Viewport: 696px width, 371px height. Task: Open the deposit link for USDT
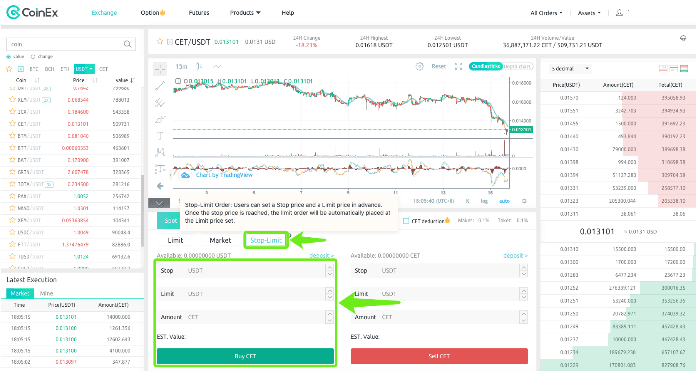(x=321, y=256)
